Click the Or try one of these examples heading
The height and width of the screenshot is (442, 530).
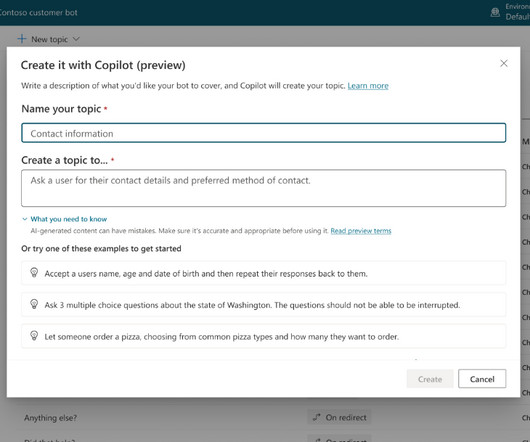(101, 249)
